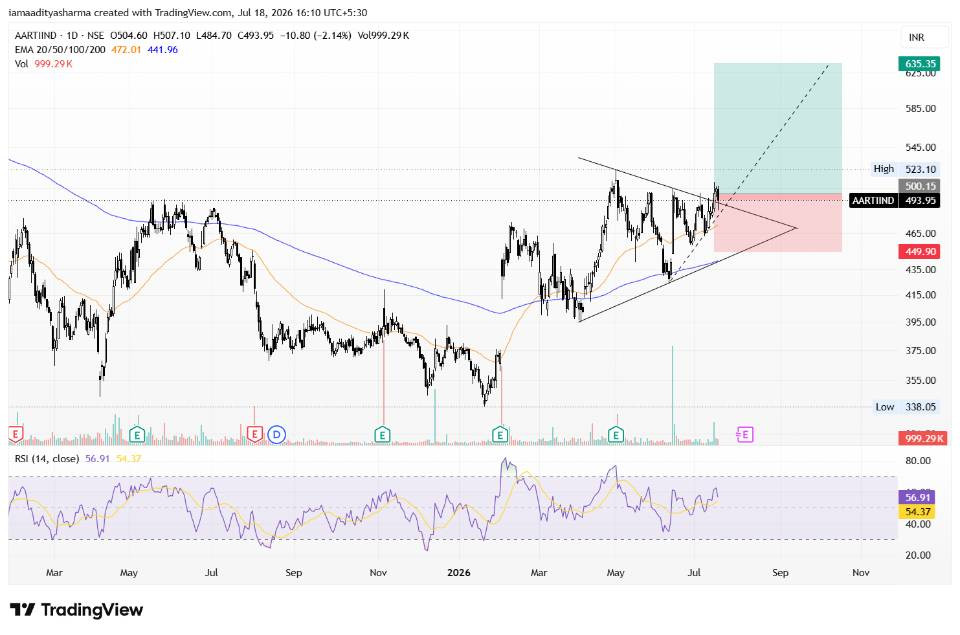Image resolution: width=960 pixels, height=635 pixels.
Task: Click the AARTIIND · 1D · NSE symbol title
Action: click(59, 36)
